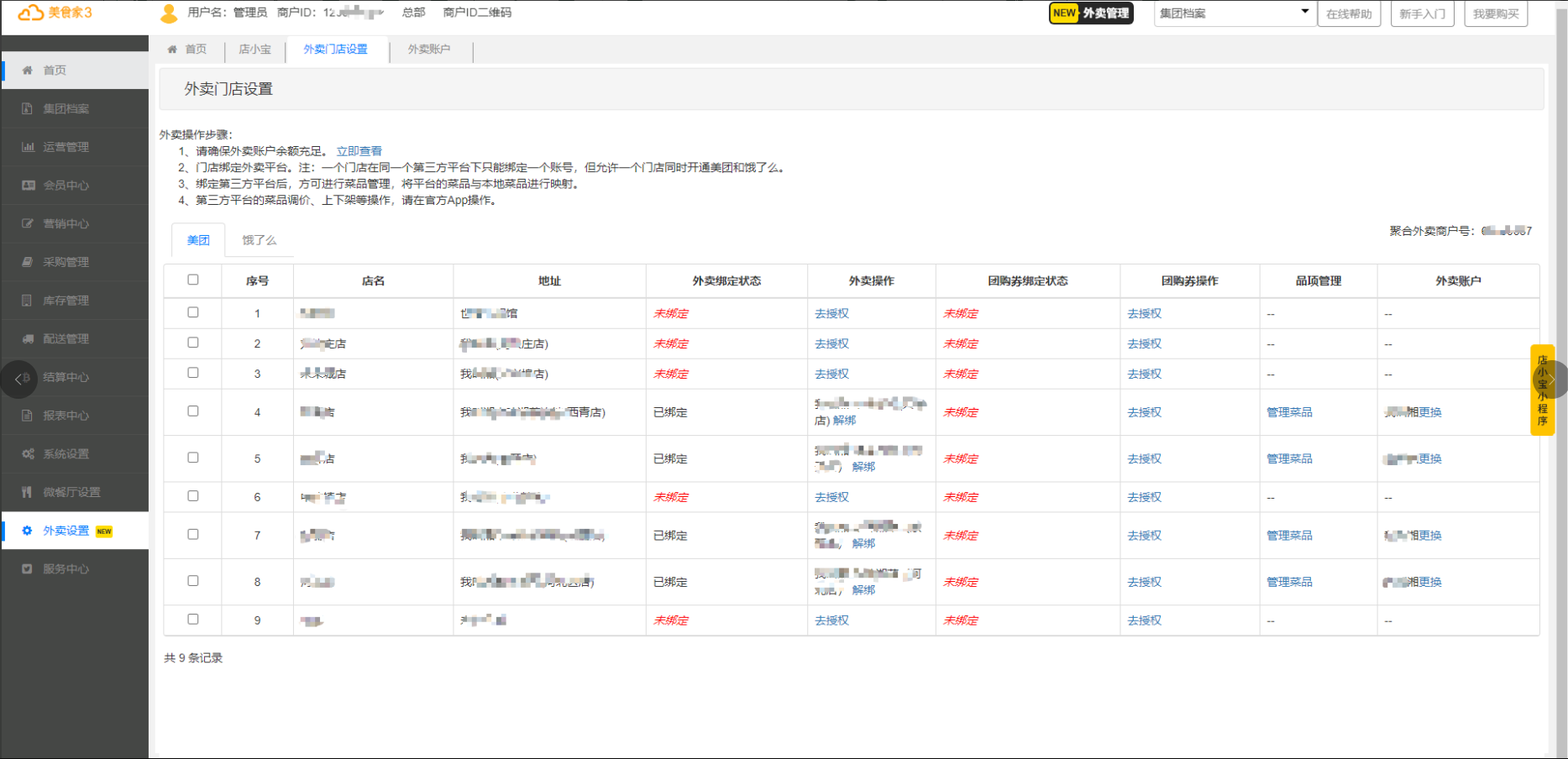Screen dimensions: 1568x759
Task: Open 集团档案 sidebar icon
Action: tap(28, 109)
